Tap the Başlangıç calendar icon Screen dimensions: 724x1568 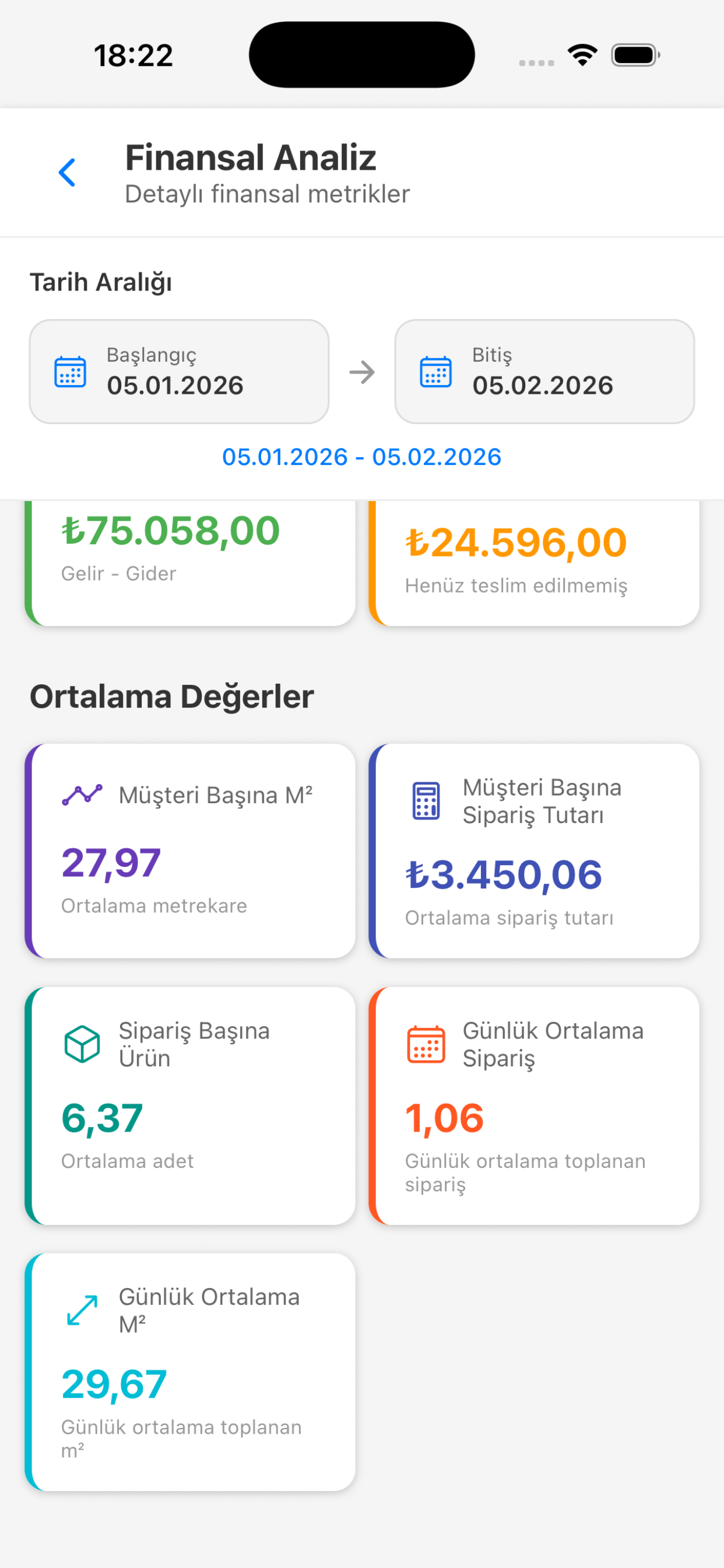(71, 372)
